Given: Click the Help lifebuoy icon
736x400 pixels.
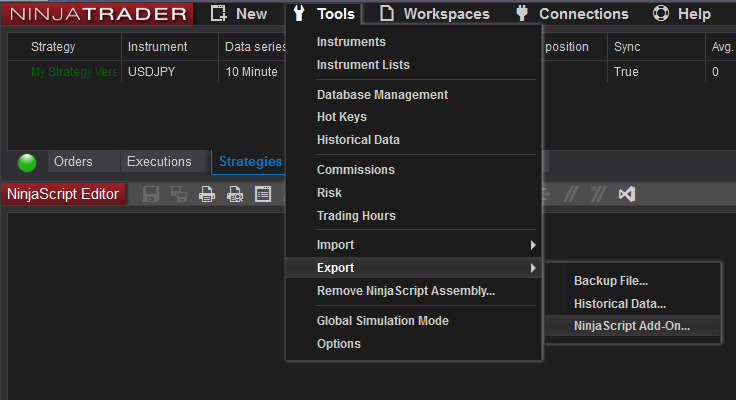Looking at the screenshot, I should click(661, 13).
